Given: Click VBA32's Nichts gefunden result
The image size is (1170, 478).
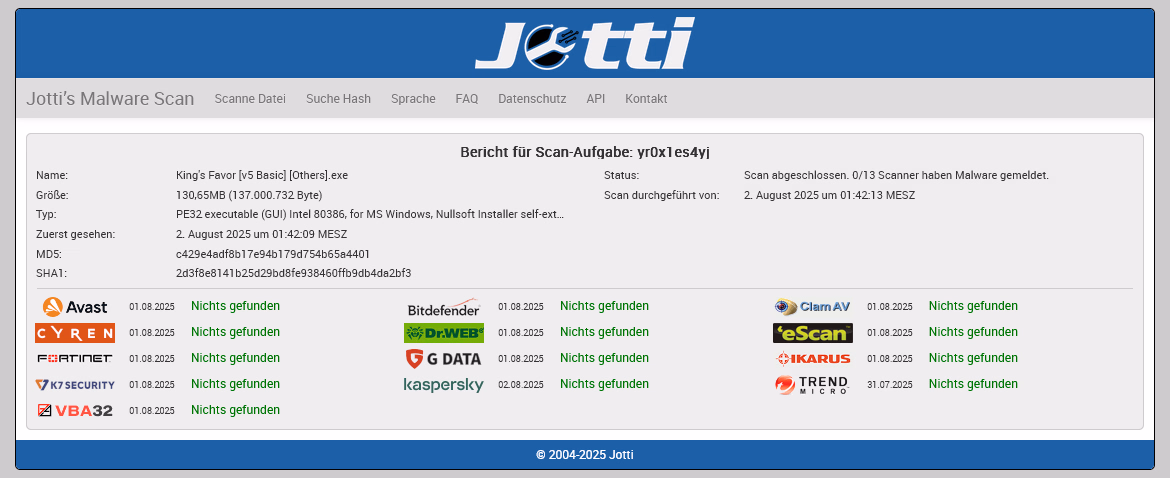Looking at the screenshot, I should (x=236, y=410).
